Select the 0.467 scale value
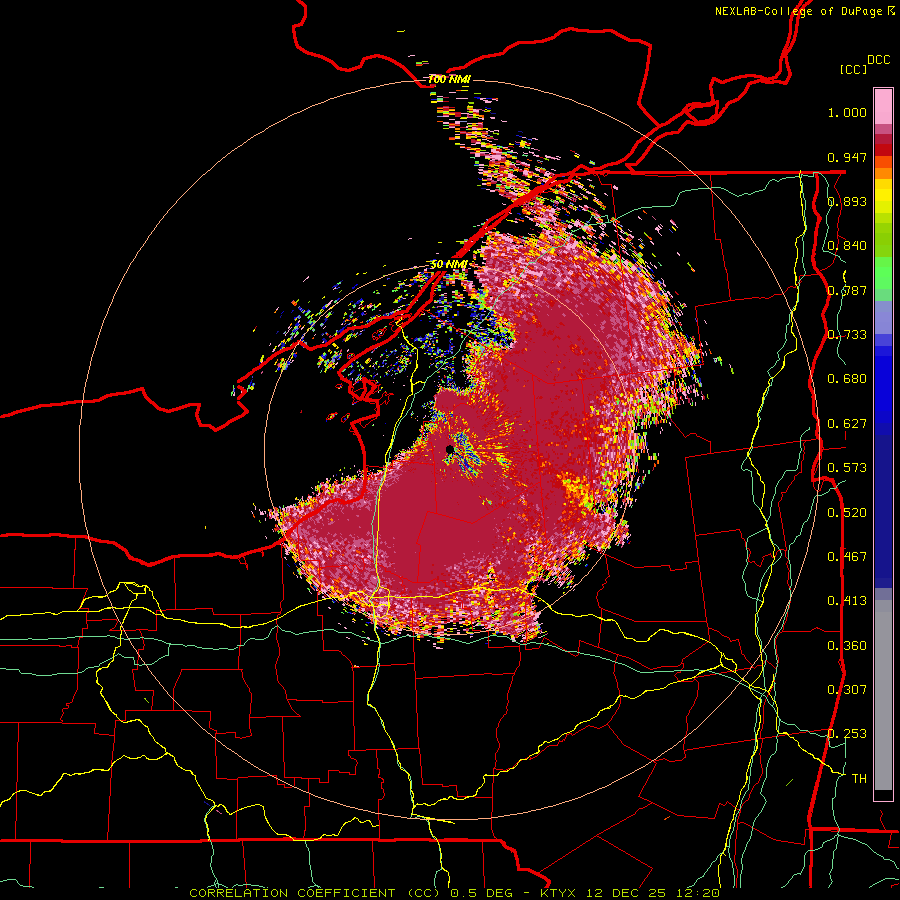The image size is (900, 900). coord(847,557)
